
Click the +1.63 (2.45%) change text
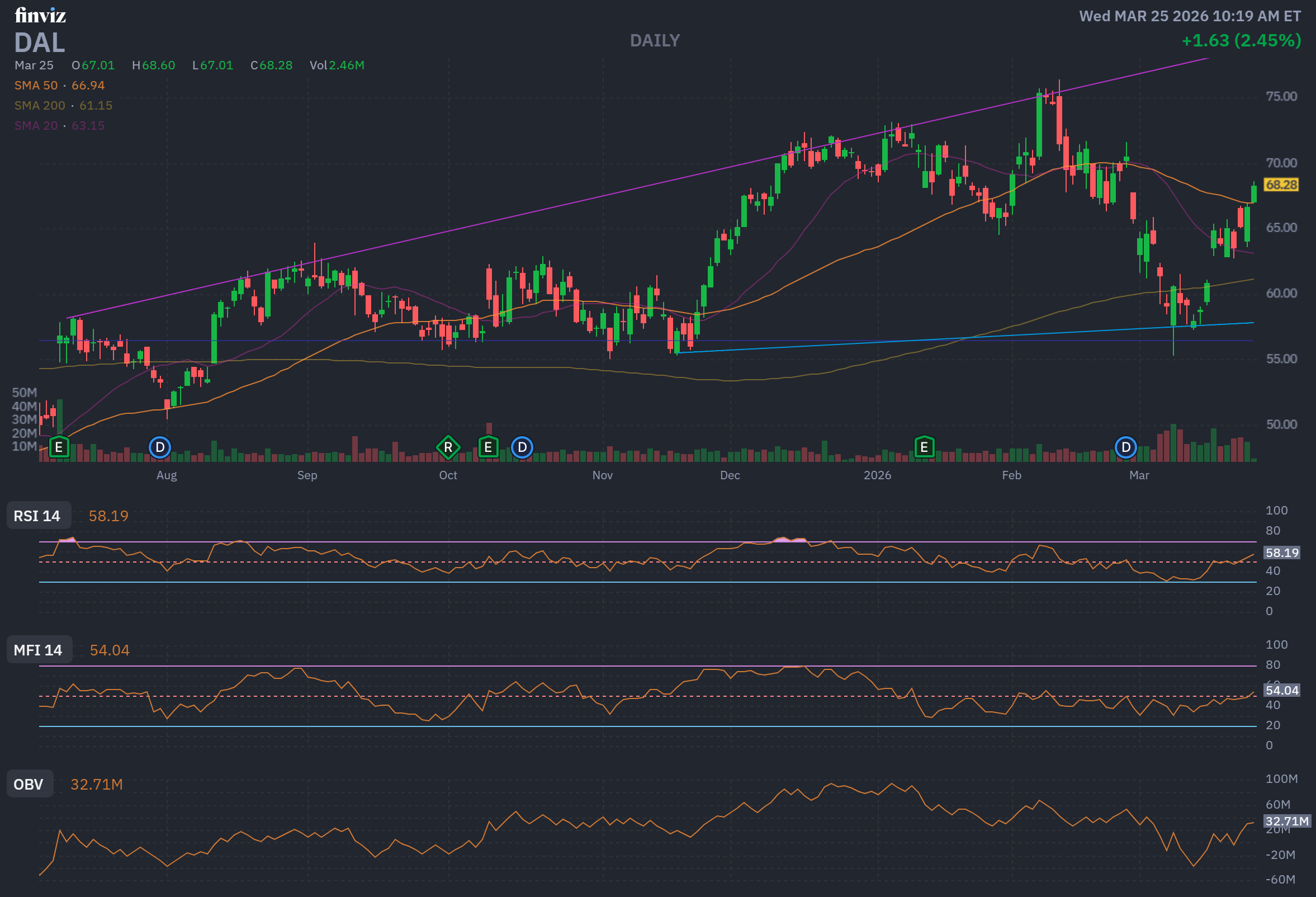coord(1241,41)
